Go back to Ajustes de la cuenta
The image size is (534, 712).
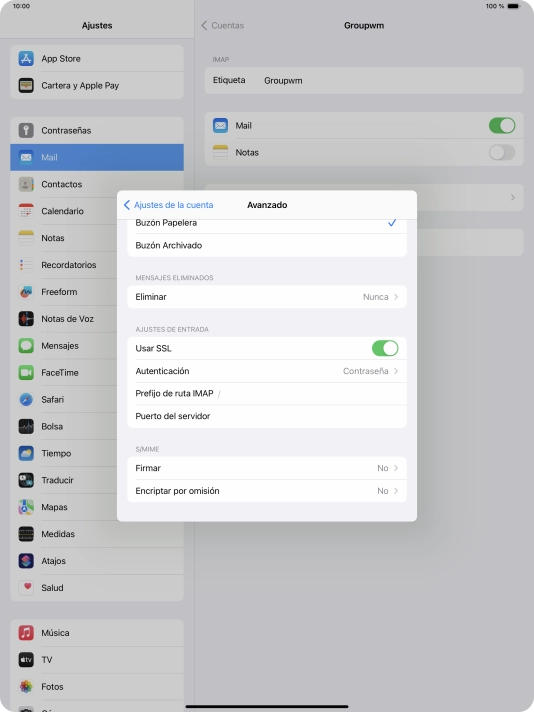coord(168,205)
